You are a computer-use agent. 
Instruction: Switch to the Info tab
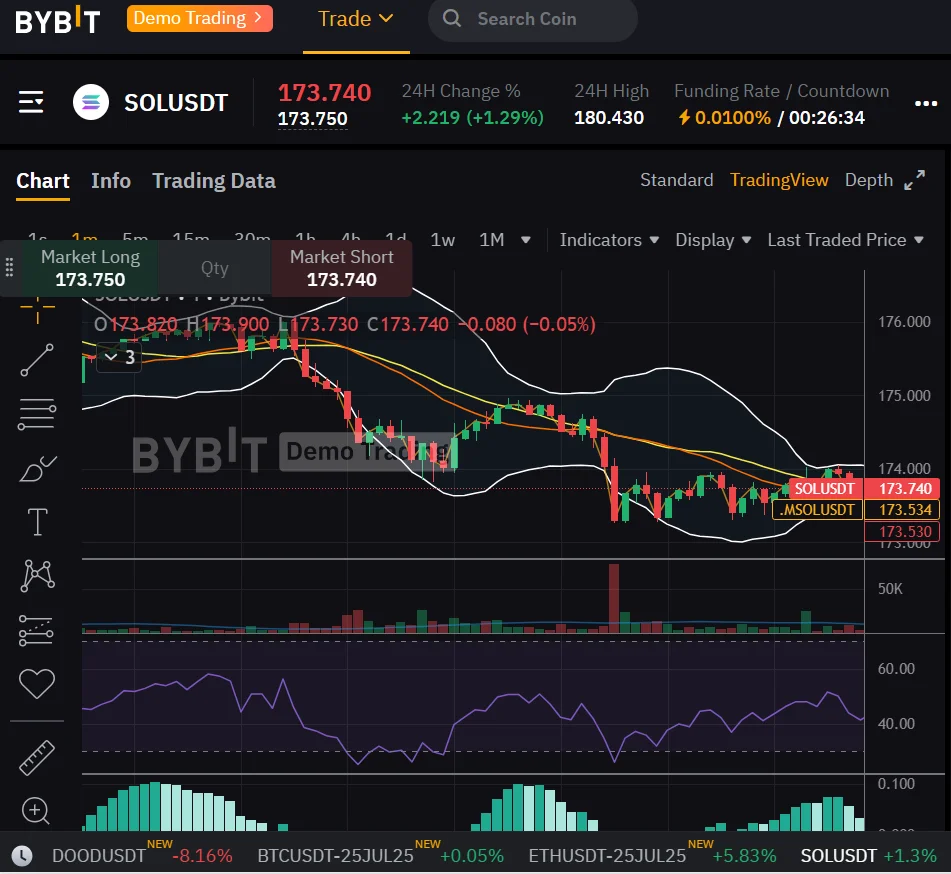pyautogui.click(x=111, y=181)
